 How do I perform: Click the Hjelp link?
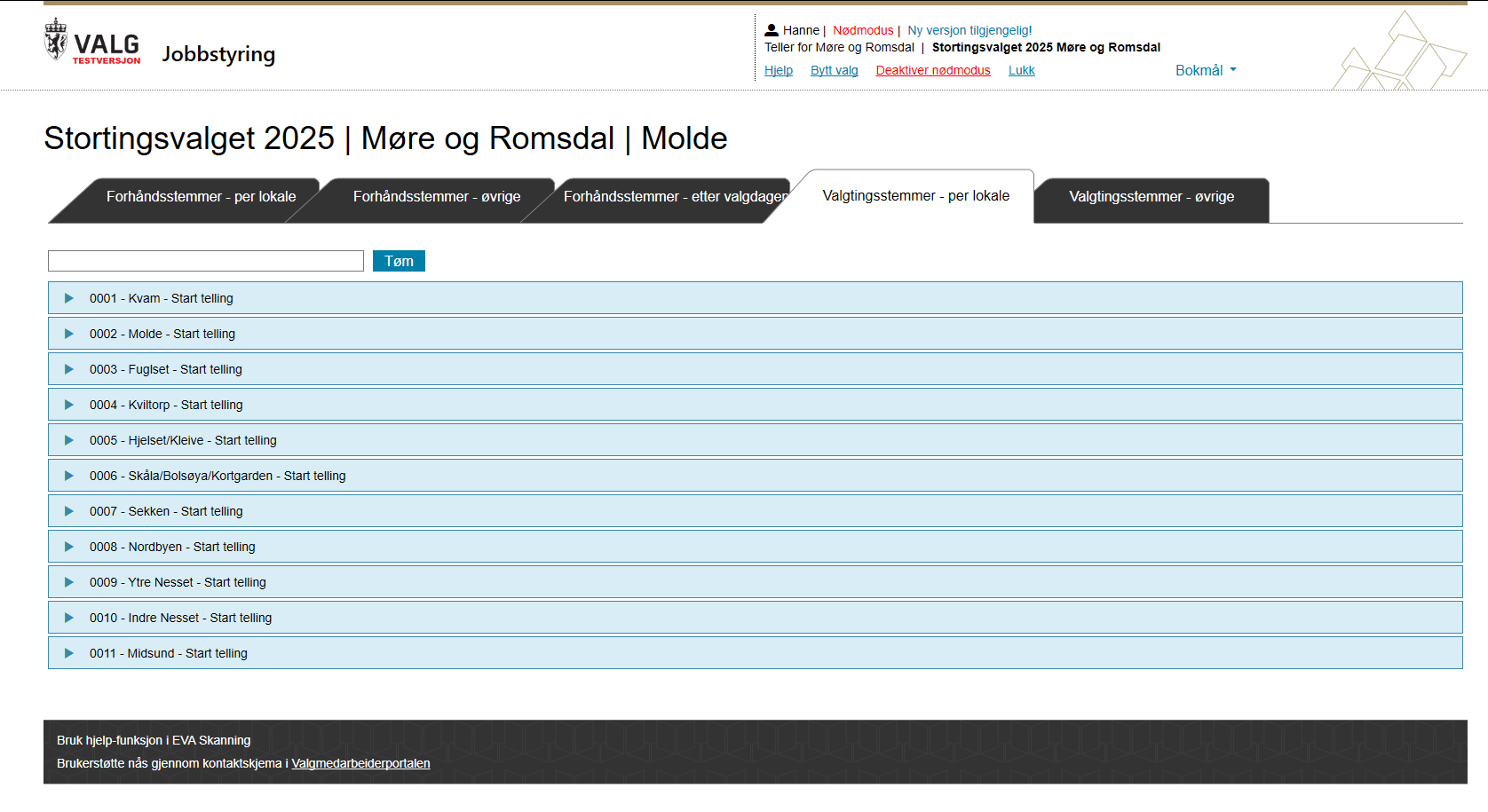[x=779, y=70]
